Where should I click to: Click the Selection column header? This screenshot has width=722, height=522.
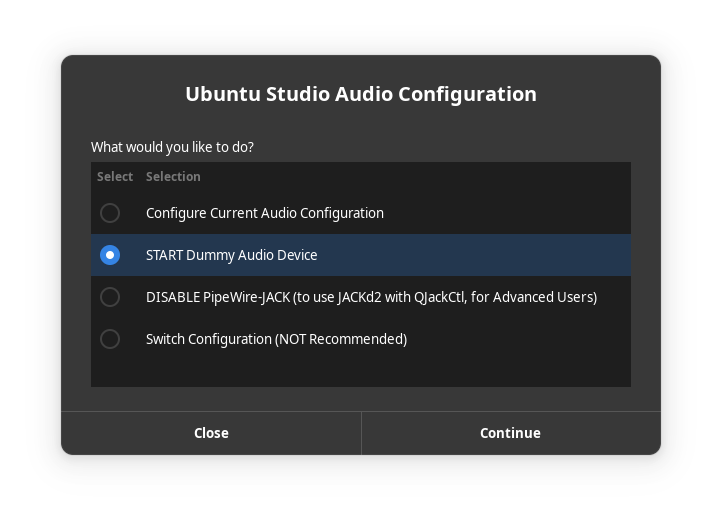(173, 177)
